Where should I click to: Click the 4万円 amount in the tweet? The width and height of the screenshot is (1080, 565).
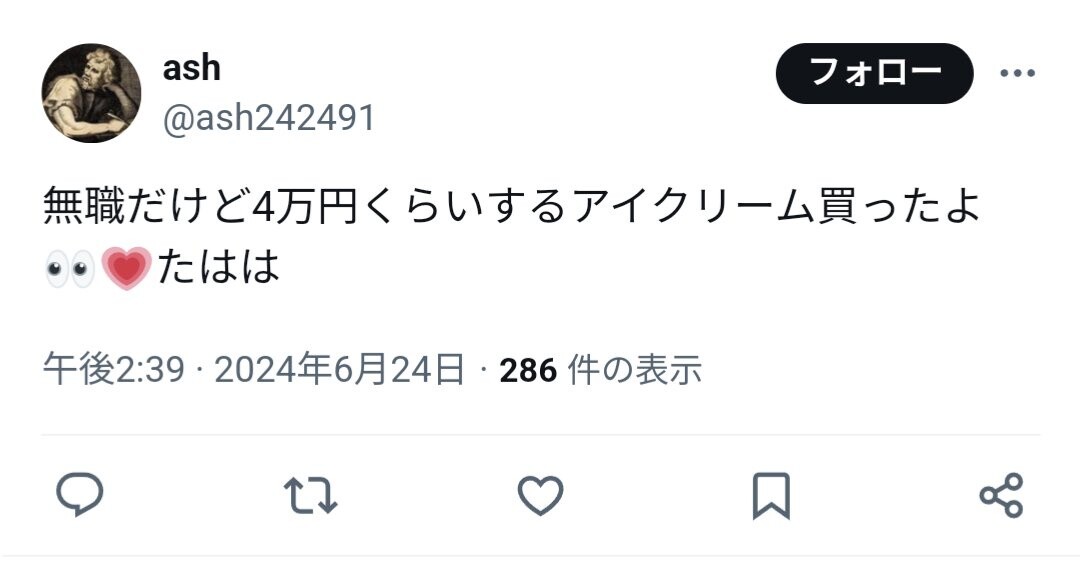click(303, 206)
